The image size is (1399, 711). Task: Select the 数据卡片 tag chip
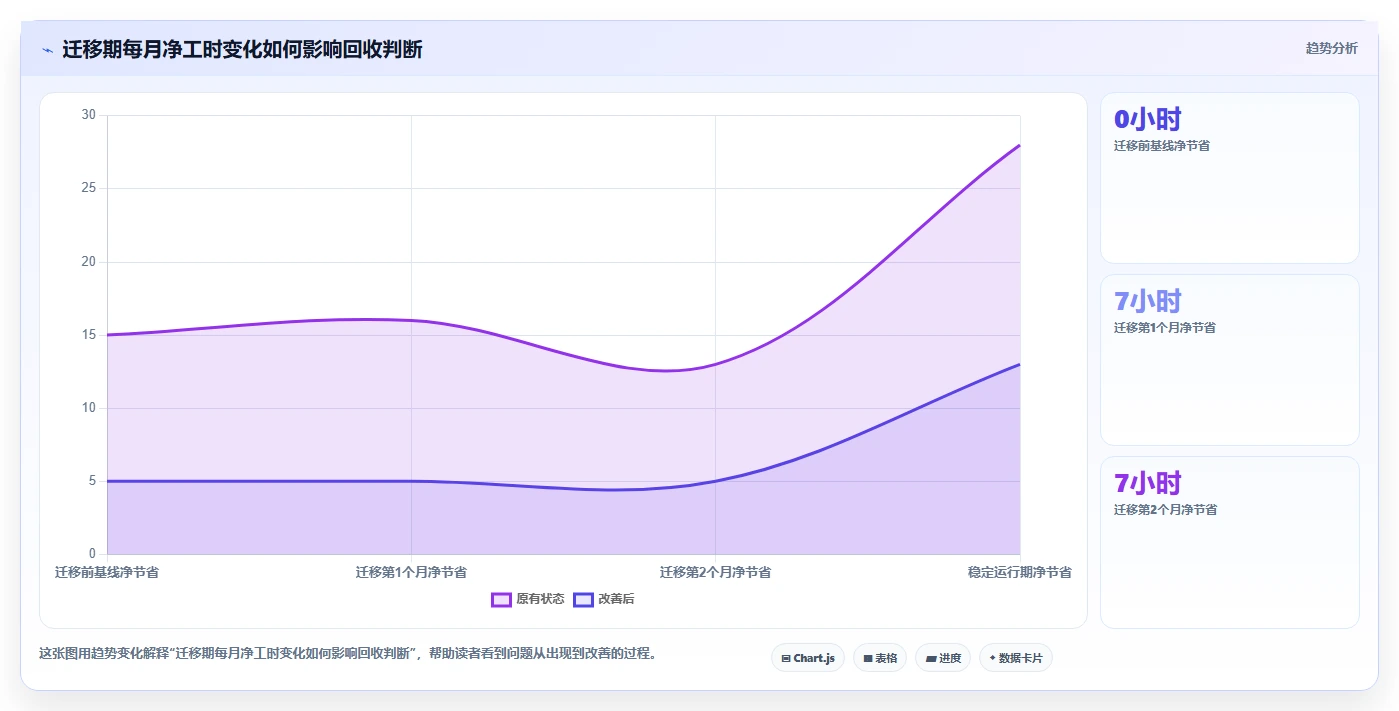point(1016,658)
